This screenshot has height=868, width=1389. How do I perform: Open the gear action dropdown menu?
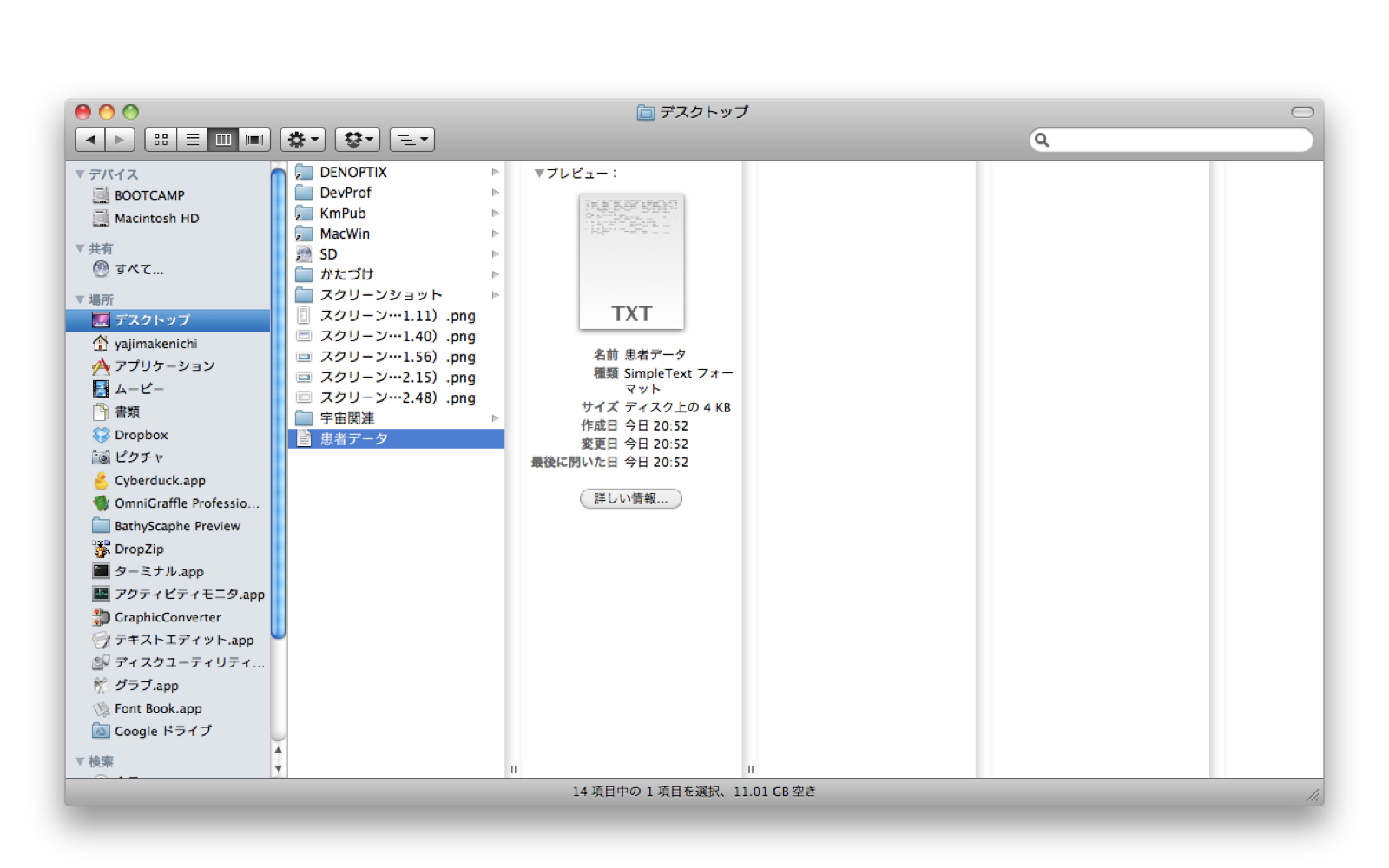(302, 140)
